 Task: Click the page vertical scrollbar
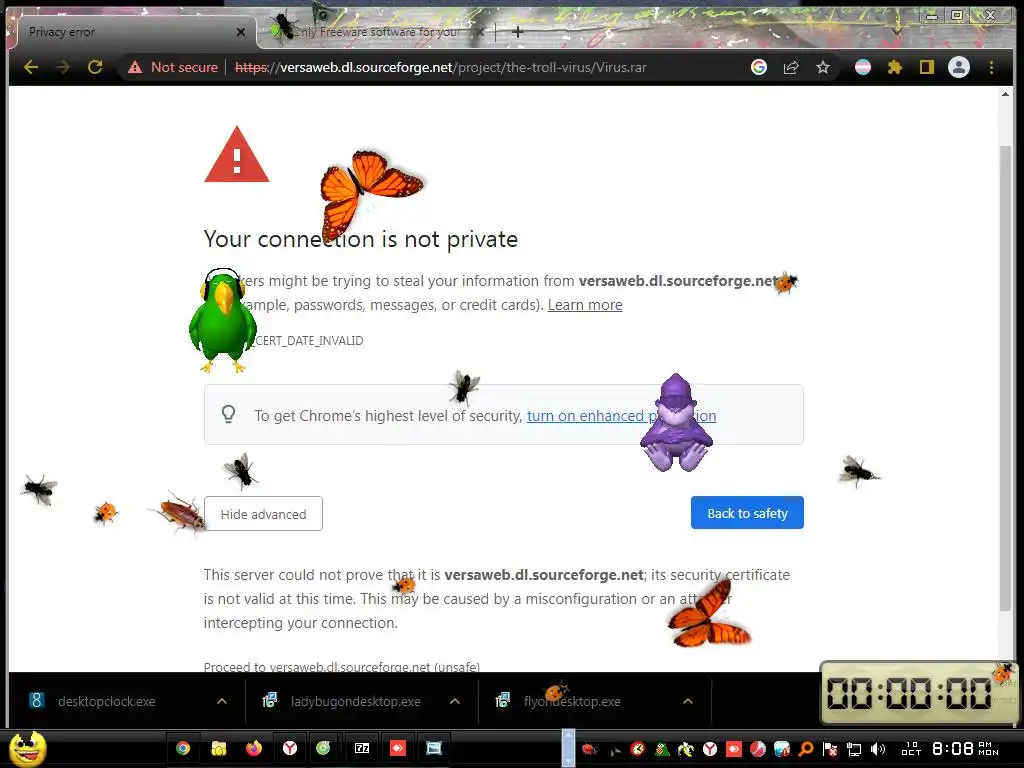[1005, 379]
